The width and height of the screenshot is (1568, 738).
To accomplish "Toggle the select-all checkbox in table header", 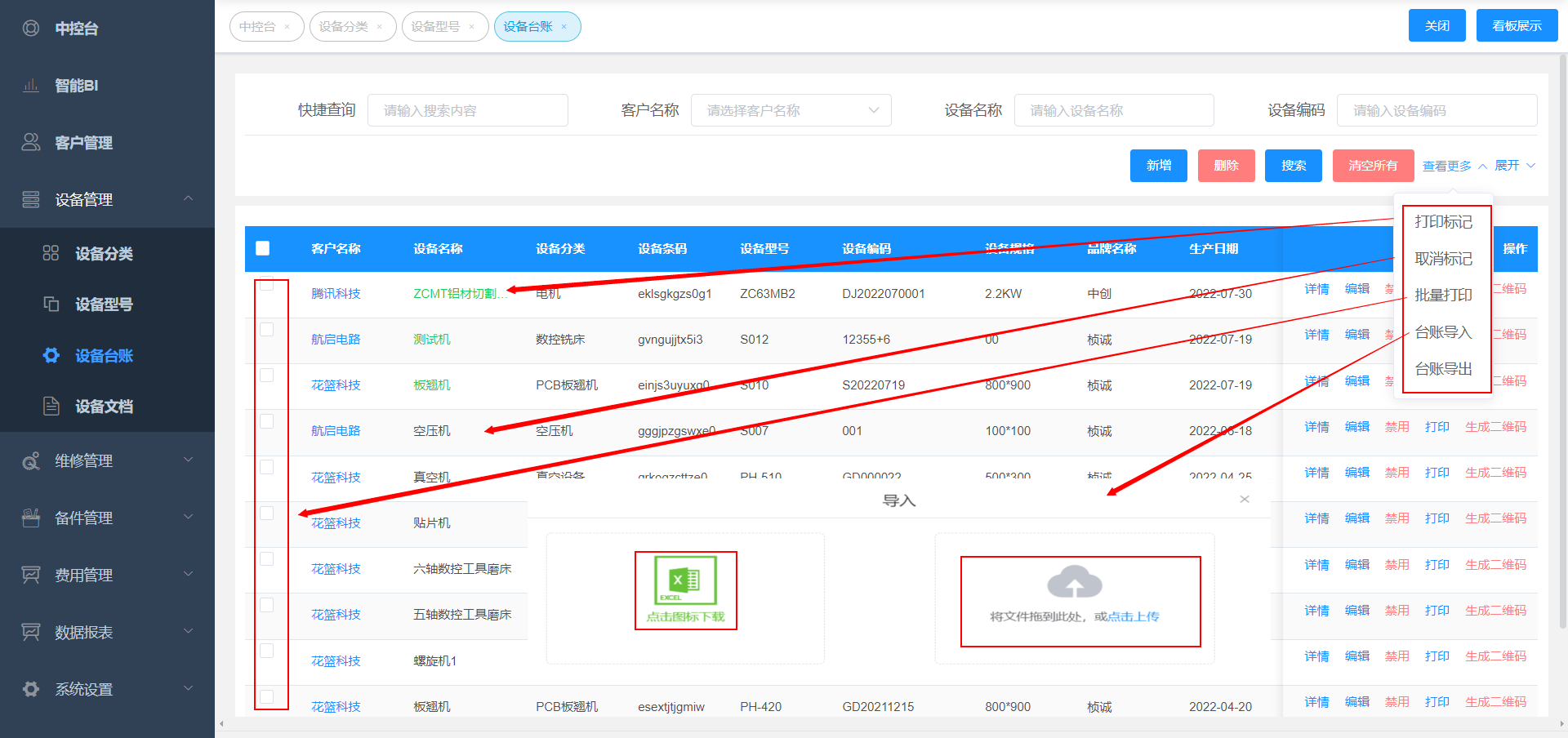I will click(263, 248).
